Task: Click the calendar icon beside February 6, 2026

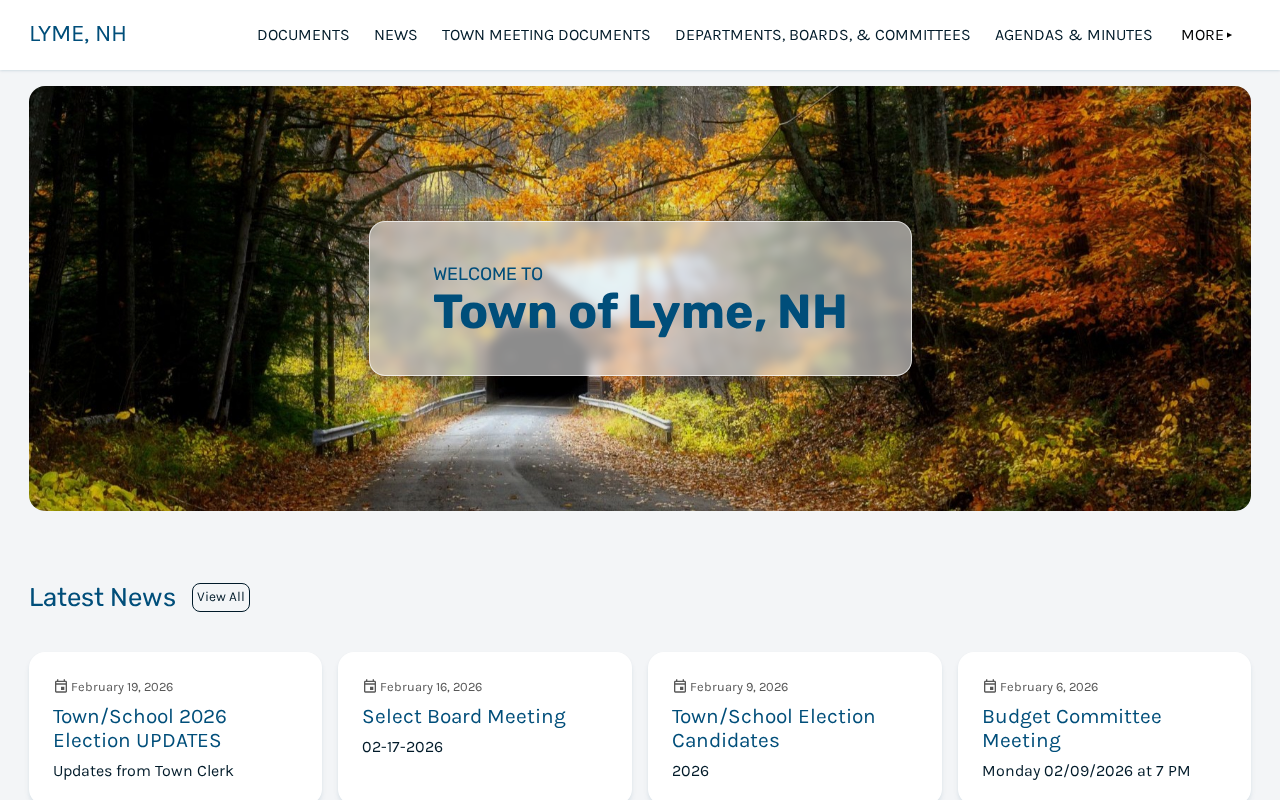Action: pyautogui.click(x=990, y=686)
